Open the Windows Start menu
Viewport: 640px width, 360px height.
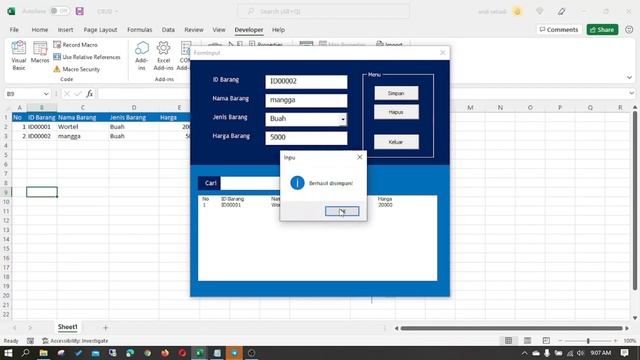tap(8, 353)
